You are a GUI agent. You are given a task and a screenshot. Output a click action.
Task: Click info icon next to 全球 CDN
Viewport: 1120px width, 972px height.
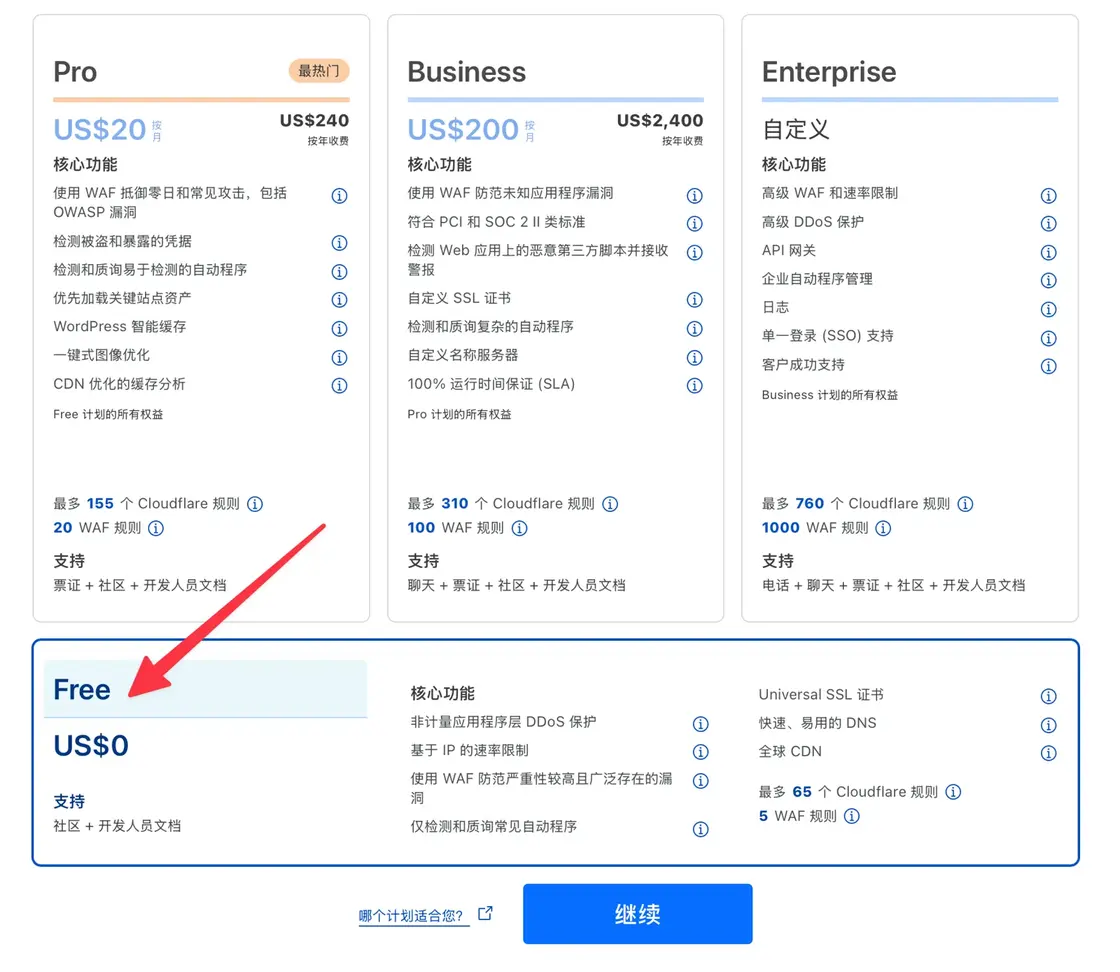pyautogui.click(x=1049, y=753)
